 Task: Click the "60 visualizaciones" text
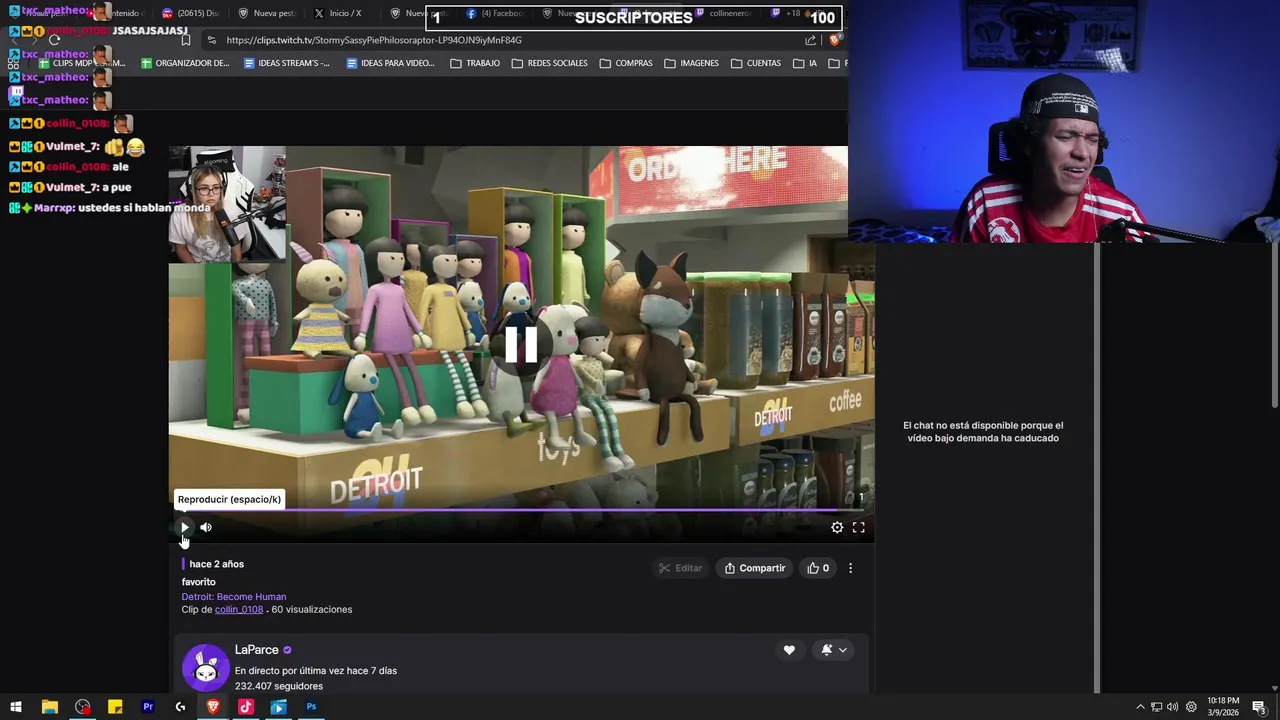pos(311,609)
